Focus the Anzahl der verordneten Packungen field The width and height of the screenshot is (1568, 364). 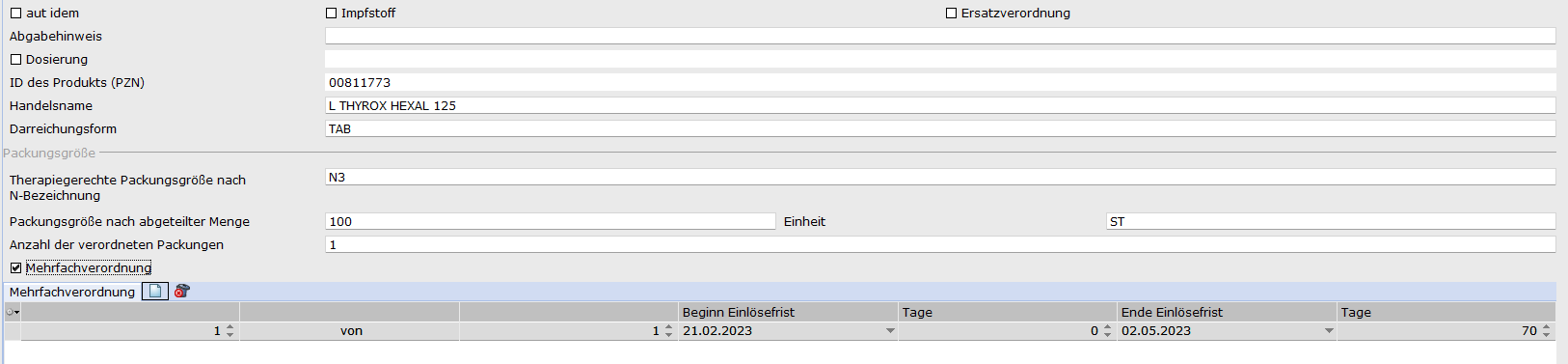click(940, 244)
